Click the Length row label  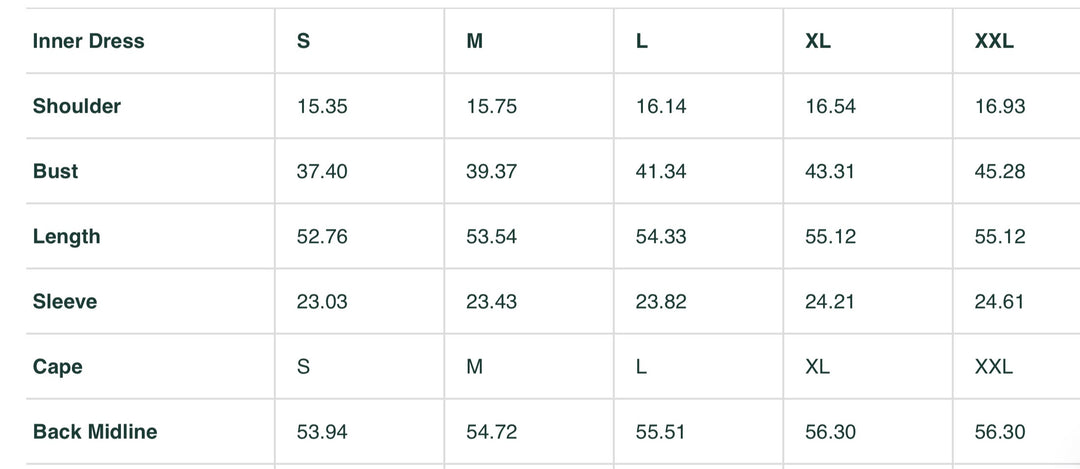coord(66,236)
